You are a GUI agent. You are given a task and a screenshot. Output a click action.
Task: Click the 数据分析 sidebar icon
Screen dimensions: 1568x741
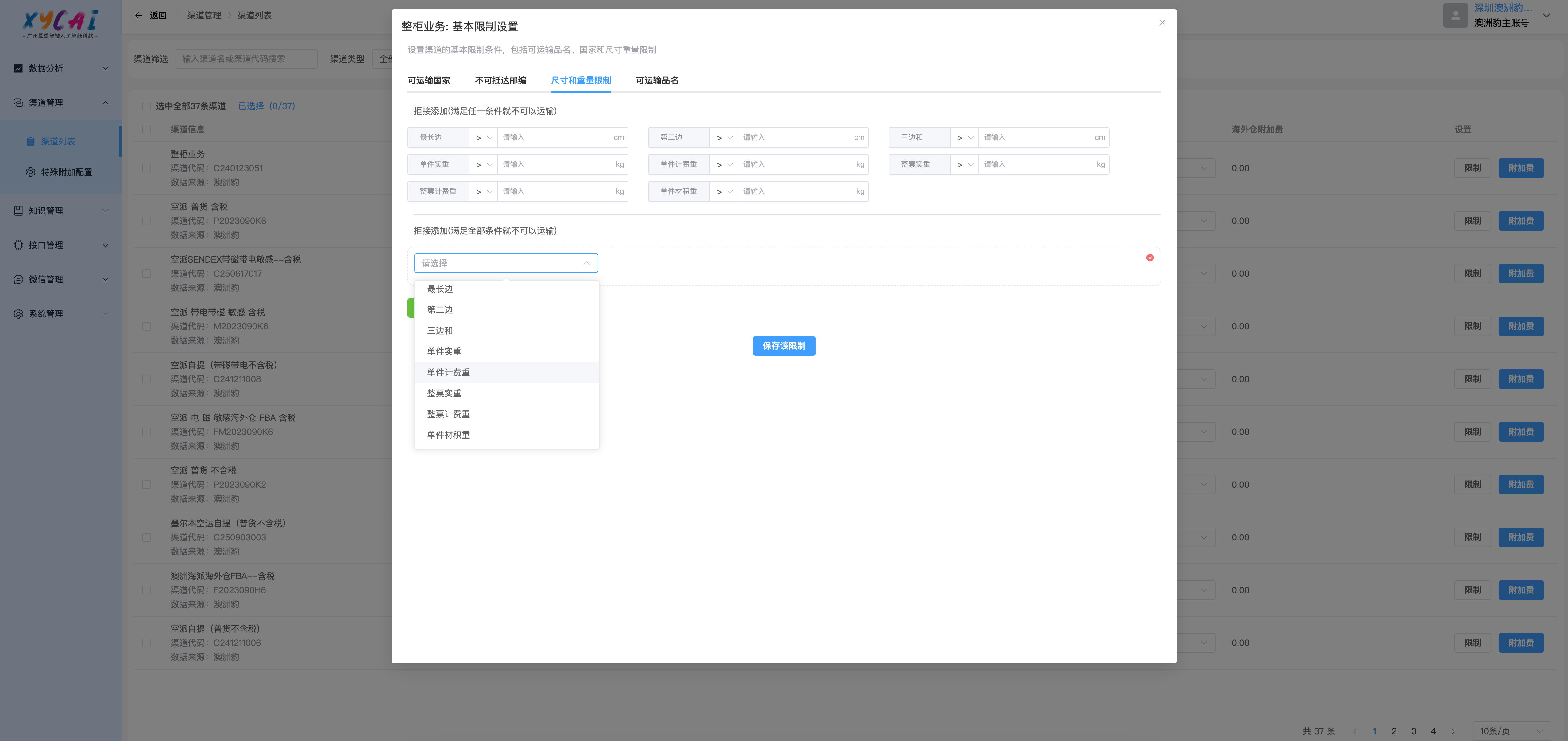tap(18, 68)
